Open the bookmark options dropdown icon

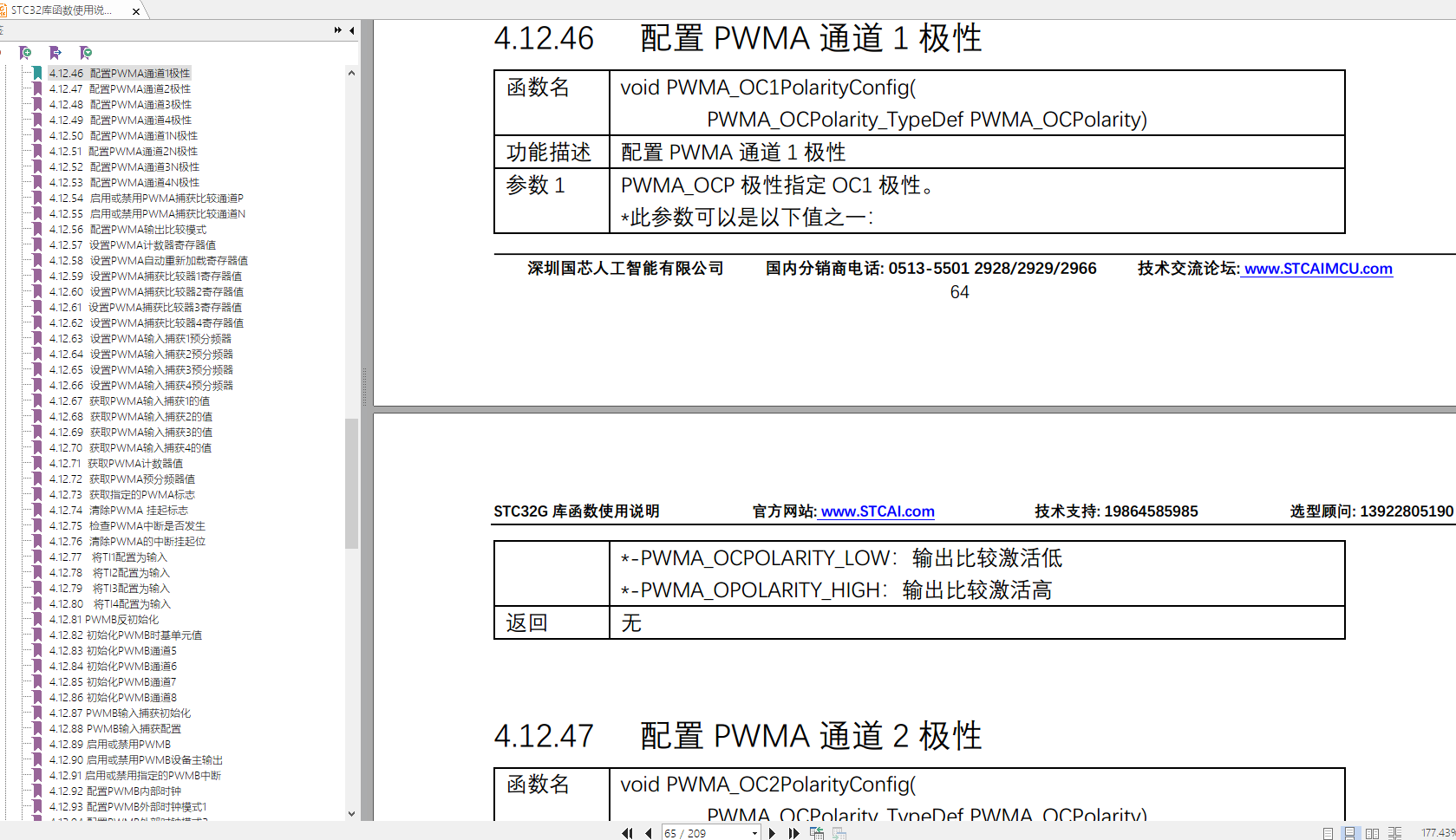[x=85, y=54]
